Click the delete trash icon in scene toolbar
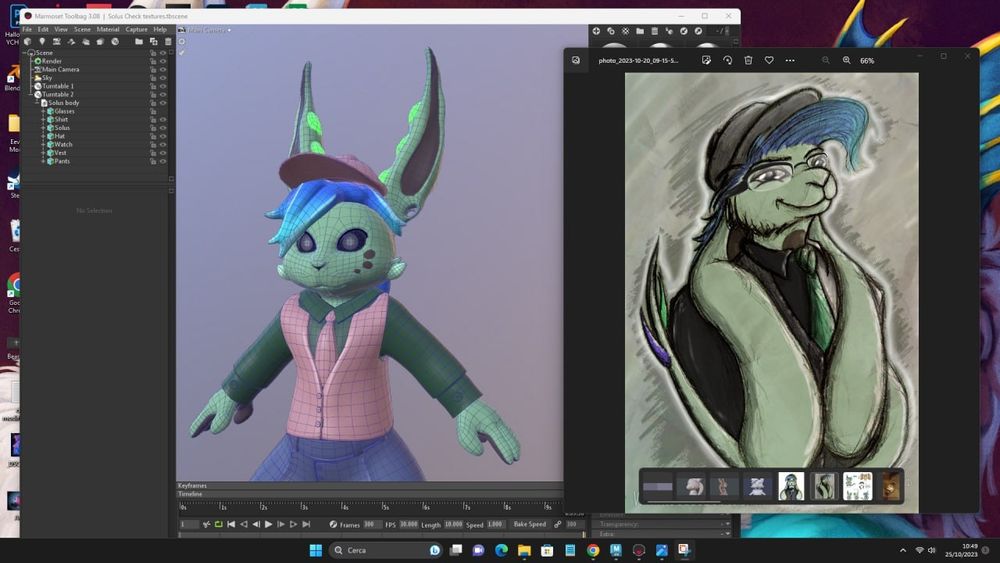The width and height of the screenshot is (1000, 563). click(x=166, y=41)
